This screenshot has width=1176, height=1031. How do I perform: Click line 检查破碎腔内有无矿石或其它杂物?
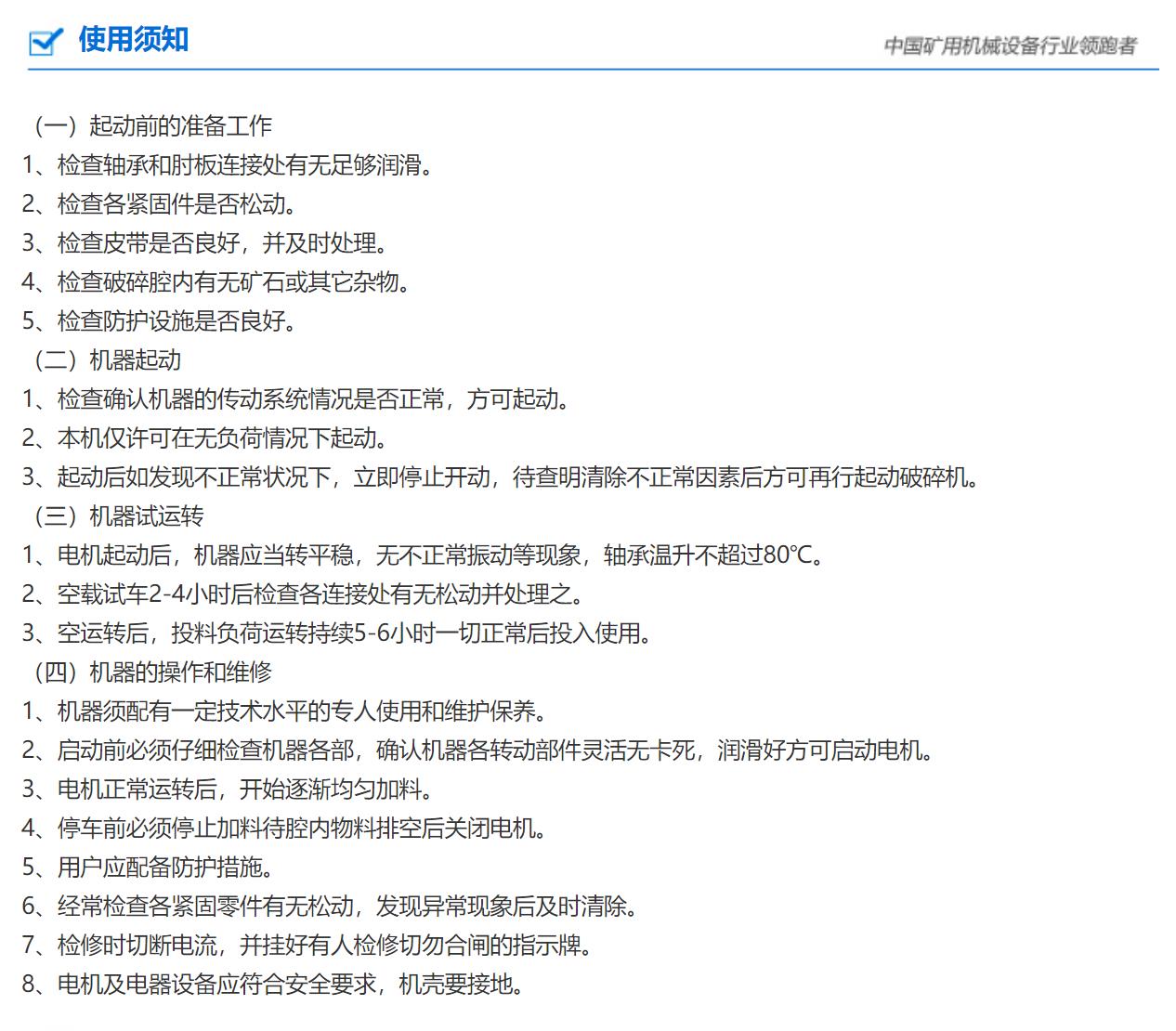pyautogui.click(x=216, y=282)
